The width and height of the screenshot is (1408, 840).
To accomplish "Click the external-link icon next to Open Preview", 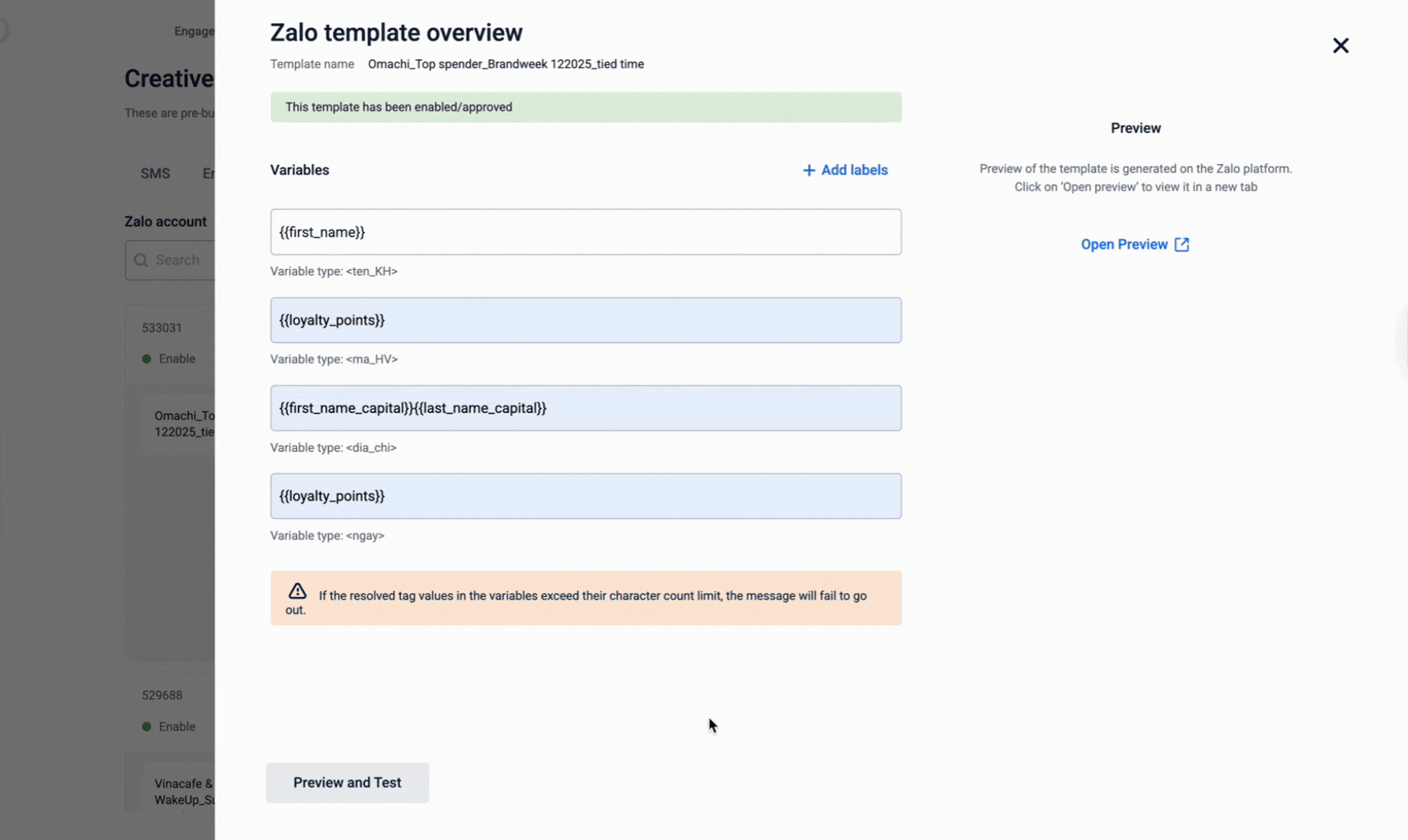I will coord(1181,245).
